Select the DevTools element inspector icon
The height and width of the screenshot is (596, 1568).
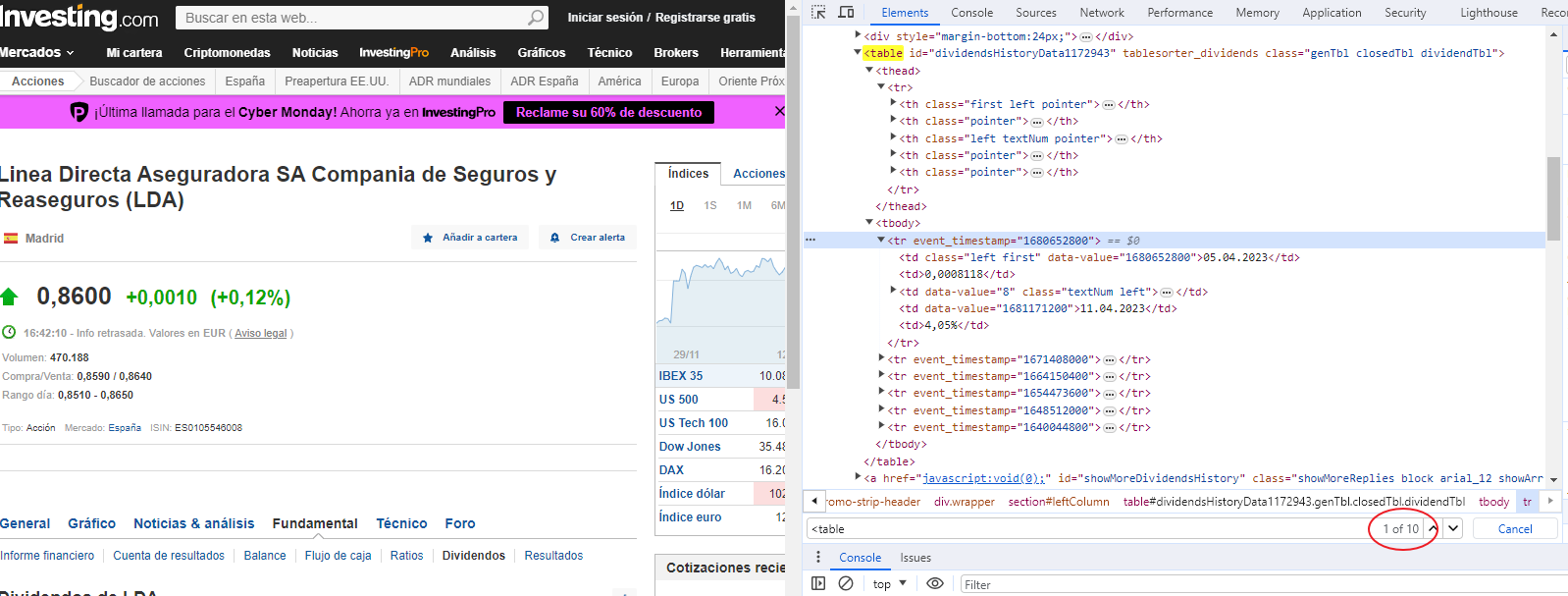tap(818, 12)
